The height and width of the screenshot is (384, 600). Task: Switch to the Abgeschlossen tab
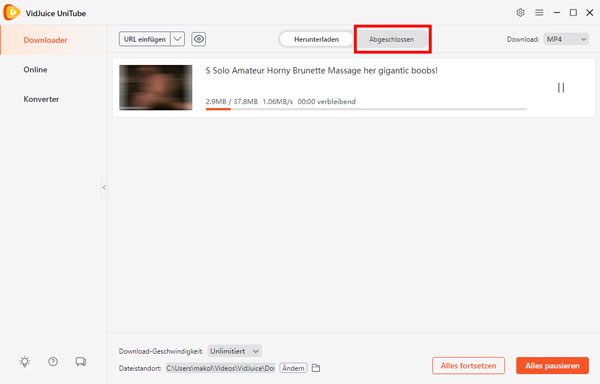(x=391, y=39)
